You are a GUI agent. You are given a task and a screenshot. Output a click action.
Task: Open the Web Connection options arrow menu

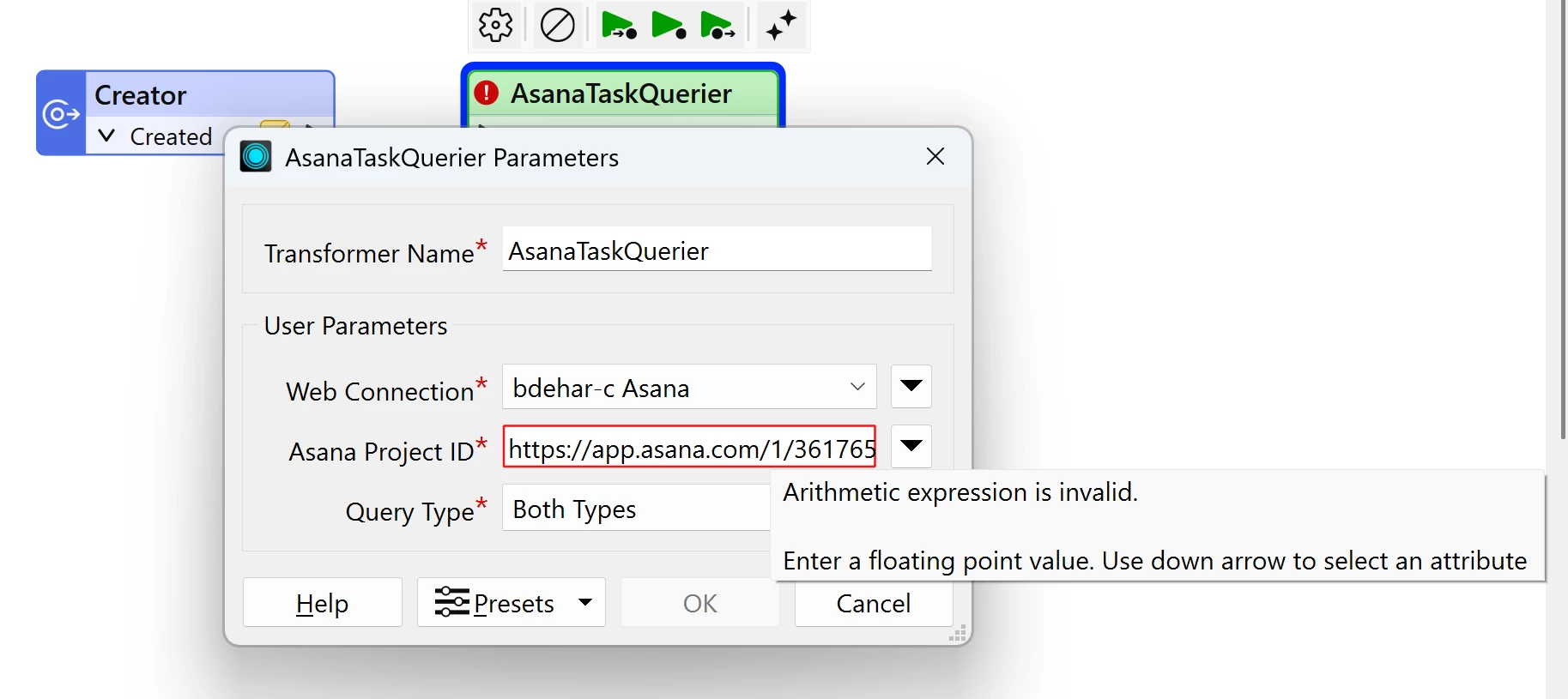point(911,387)
